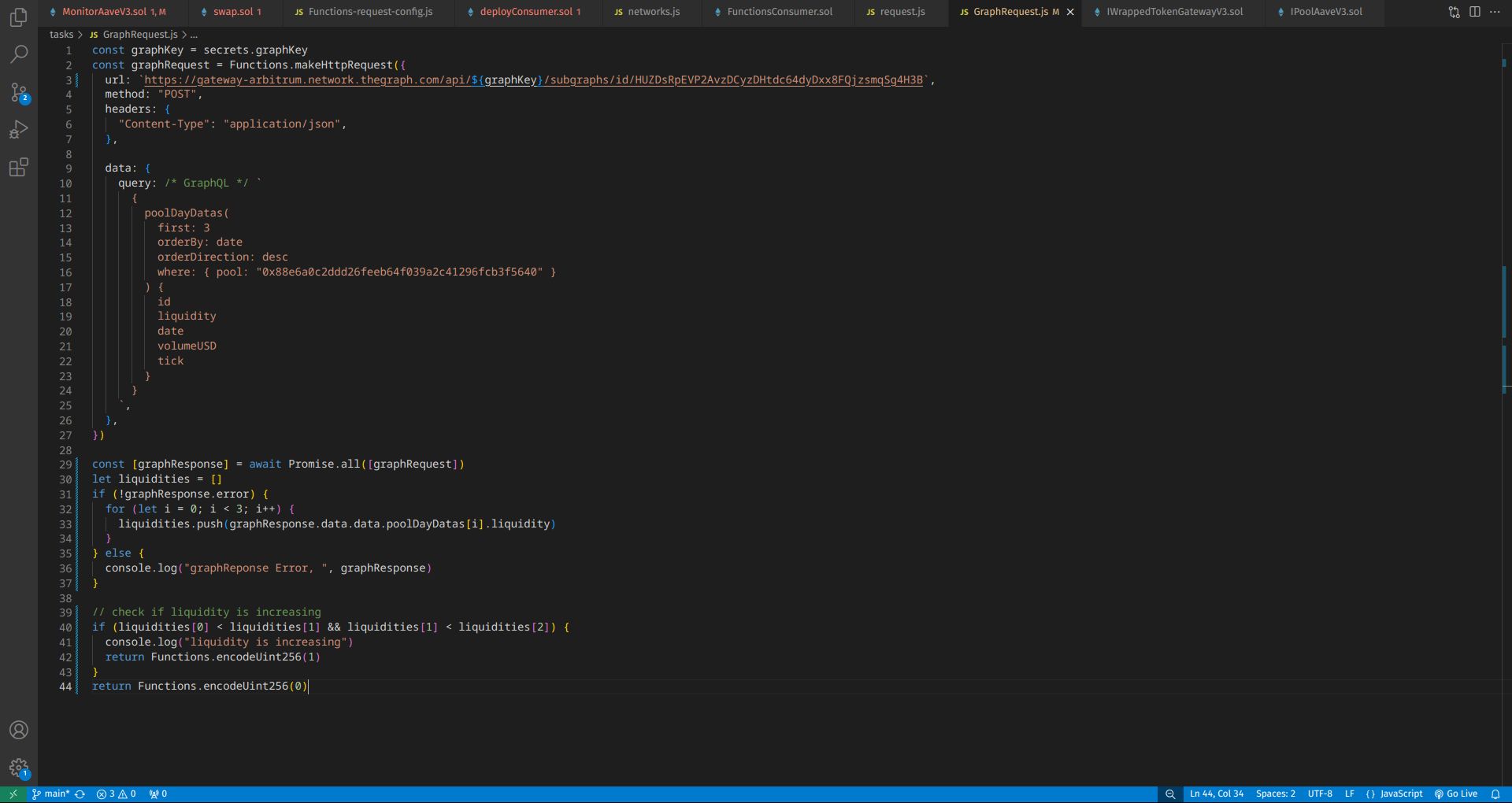Click the "Content-Type" header key
This screenshot has height=803, width=1512.
click(164, 124)
